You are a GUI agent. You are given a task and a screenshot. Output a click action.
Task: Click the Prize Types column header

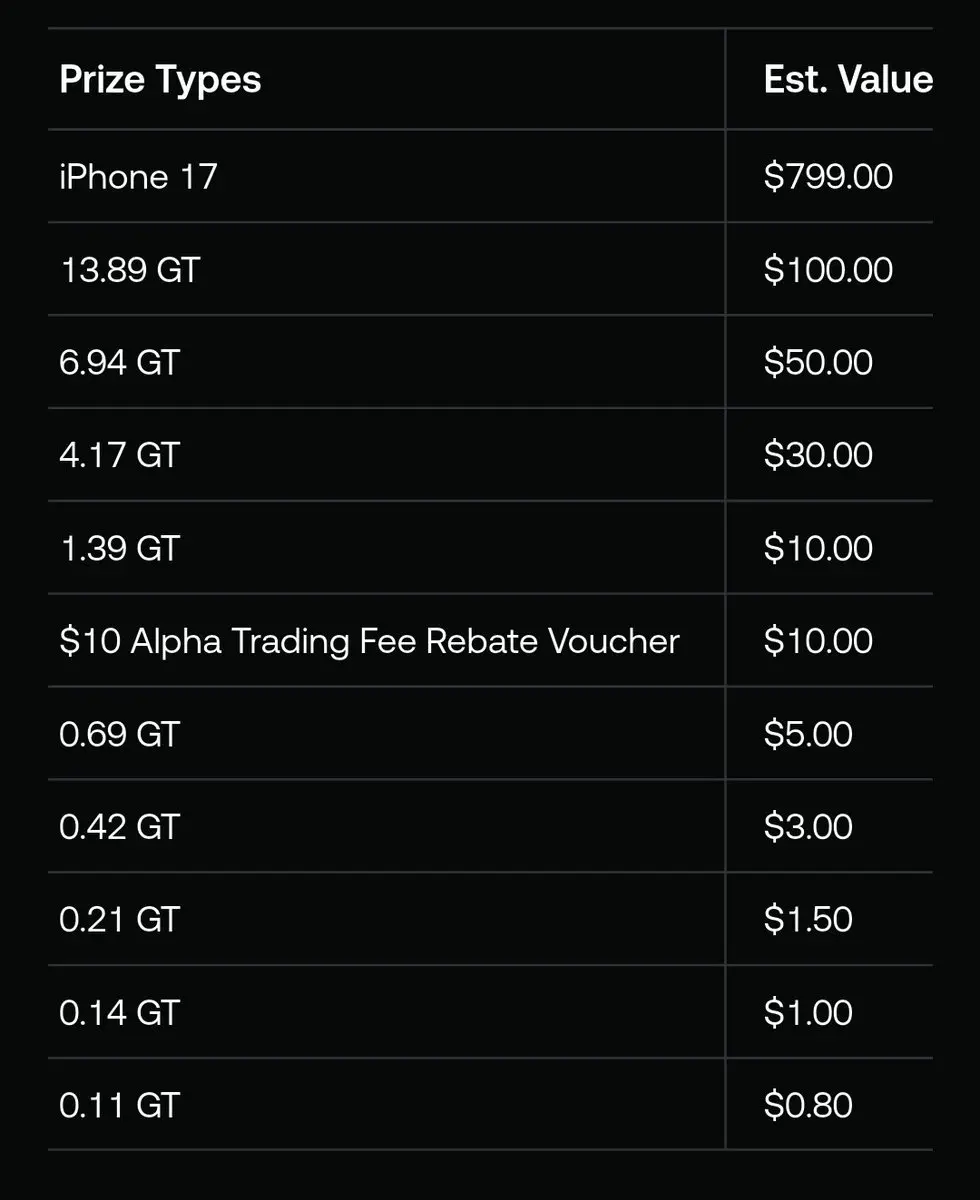(160, 80)
